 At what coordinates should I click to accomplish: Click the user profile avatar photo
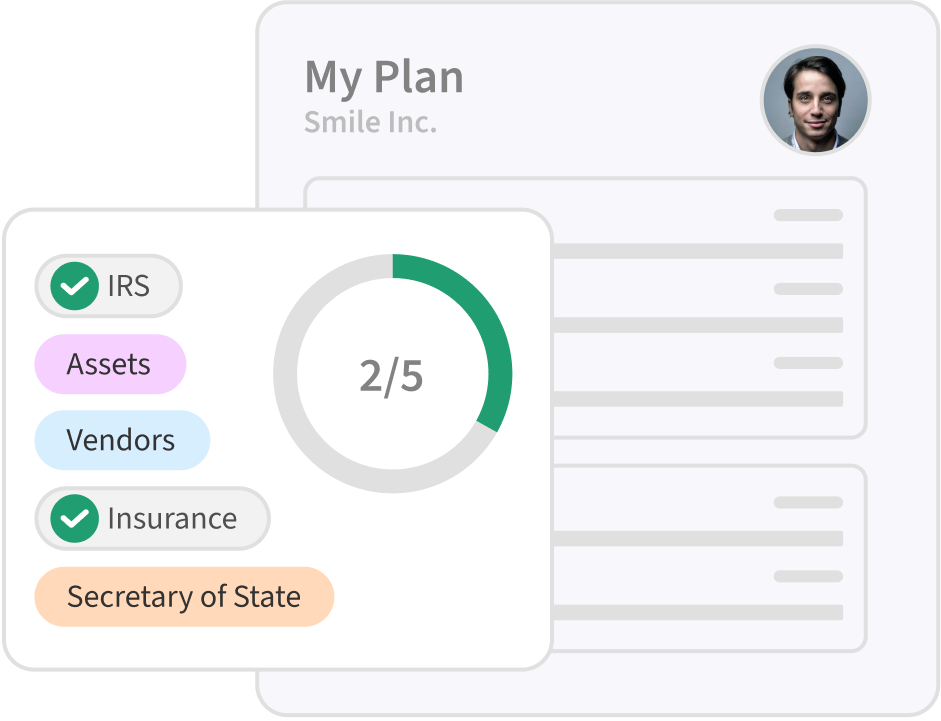click(x=815, y=100)
